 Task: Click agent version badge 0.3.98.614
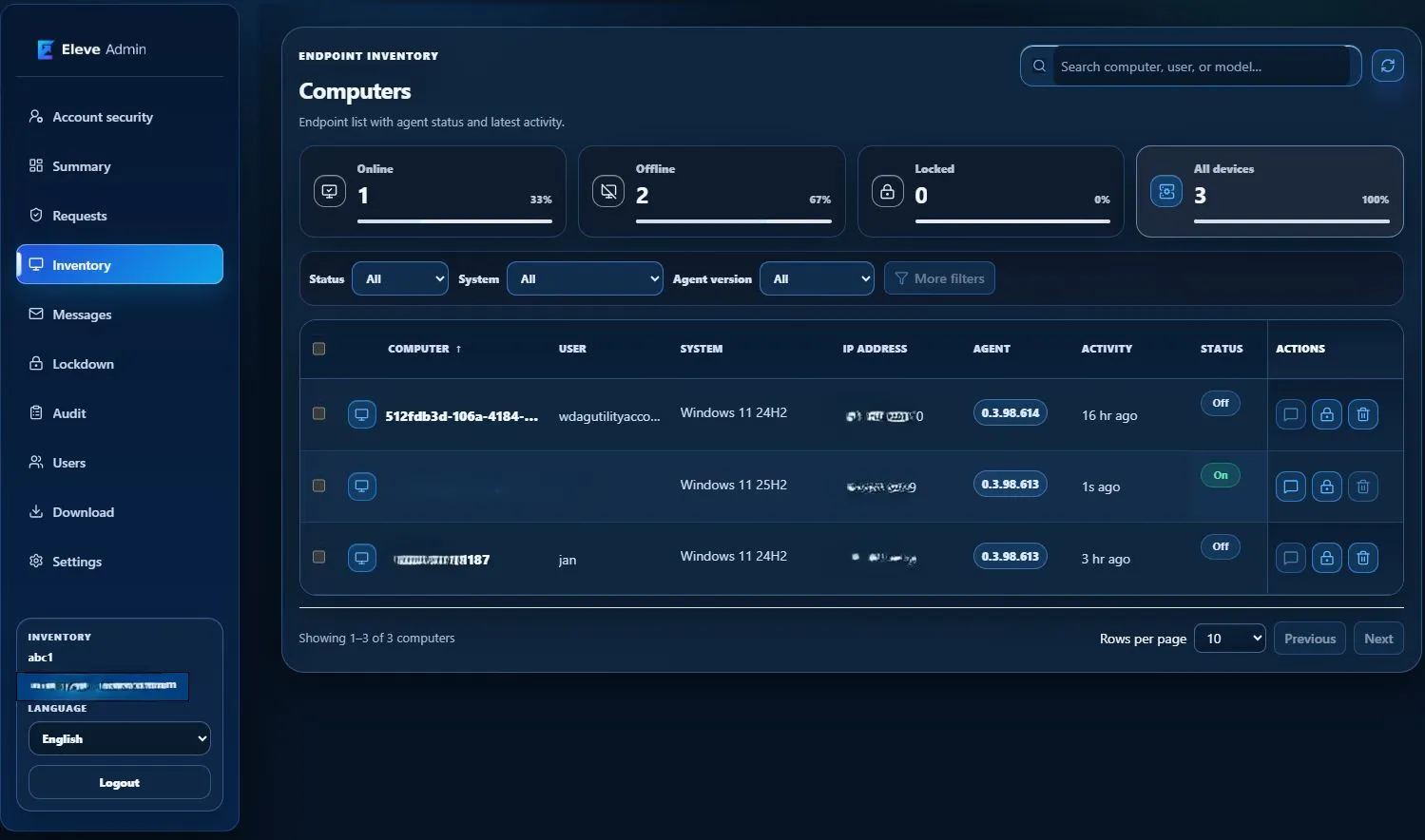[x=1010, y=413]
